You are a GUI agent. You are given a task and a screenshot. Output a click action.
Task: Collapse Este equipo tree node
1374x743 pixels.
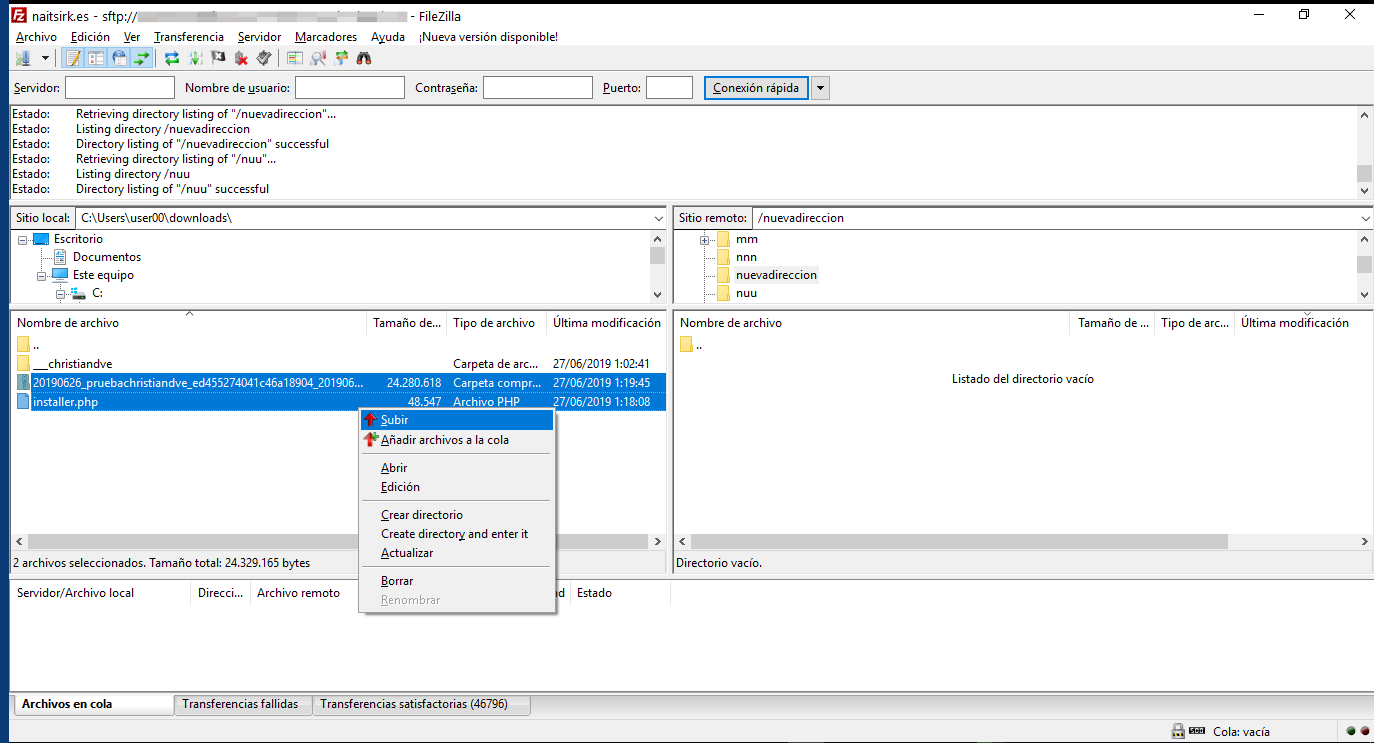tap(42, 275)
